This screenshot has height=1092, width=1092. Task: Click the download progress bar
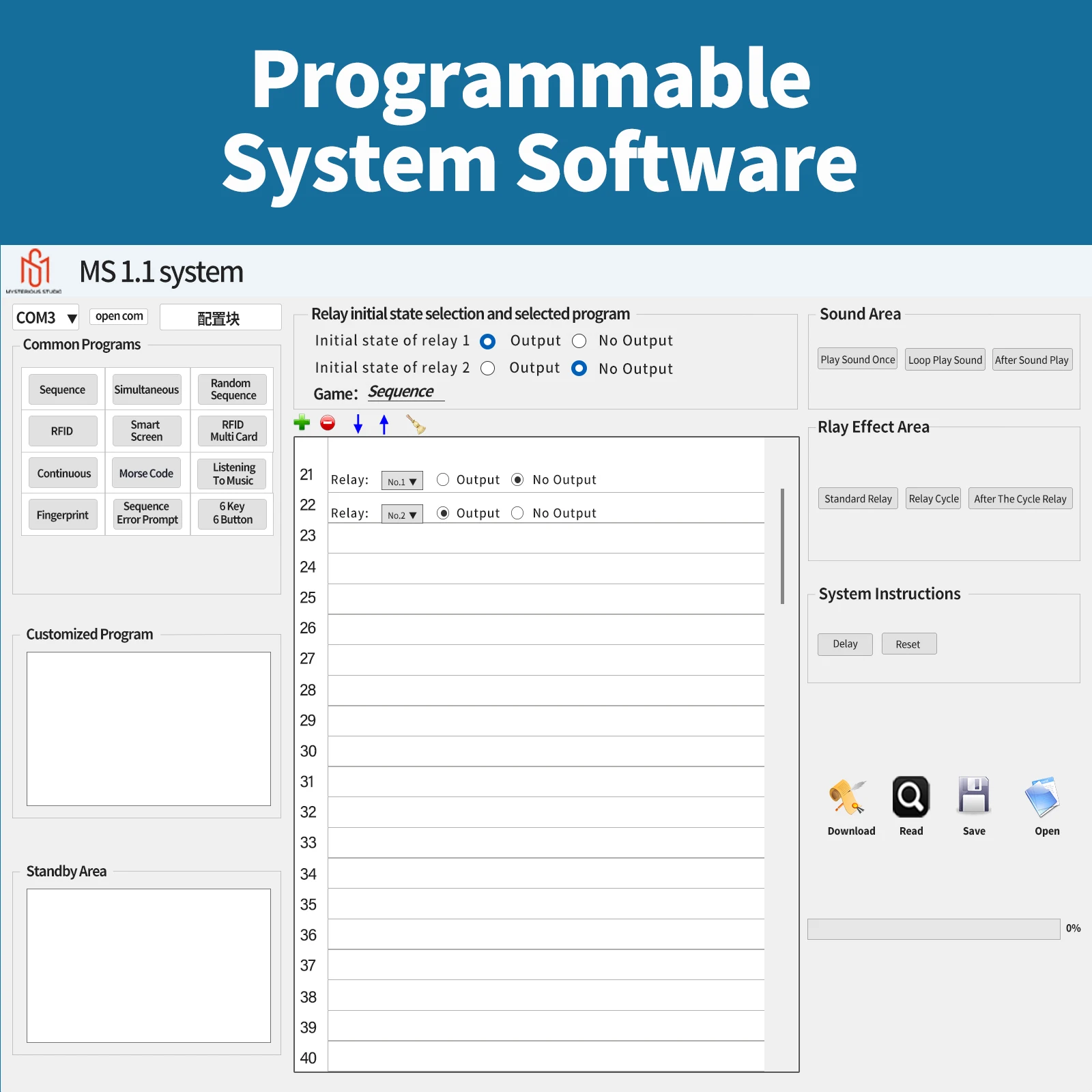click(x=934, y=929)
